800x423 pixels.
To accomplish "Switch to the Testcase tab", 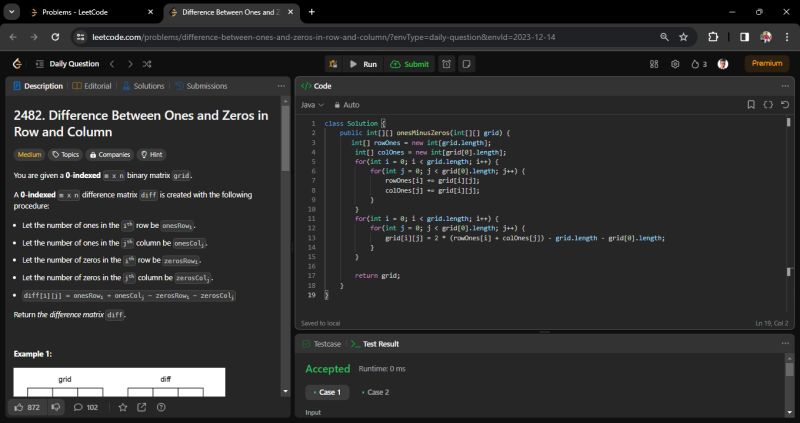I will tap(321, 344).
